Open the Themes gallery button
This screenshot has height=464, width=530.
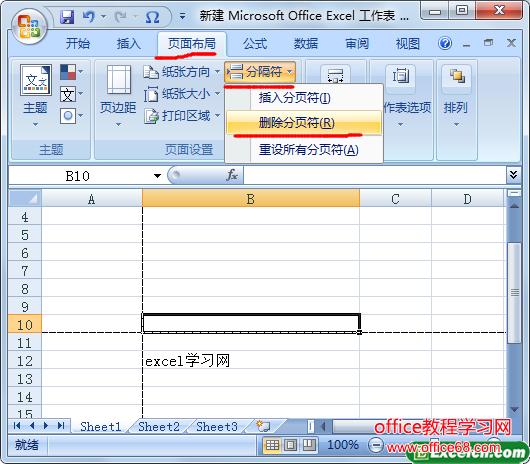click(35, 96)
